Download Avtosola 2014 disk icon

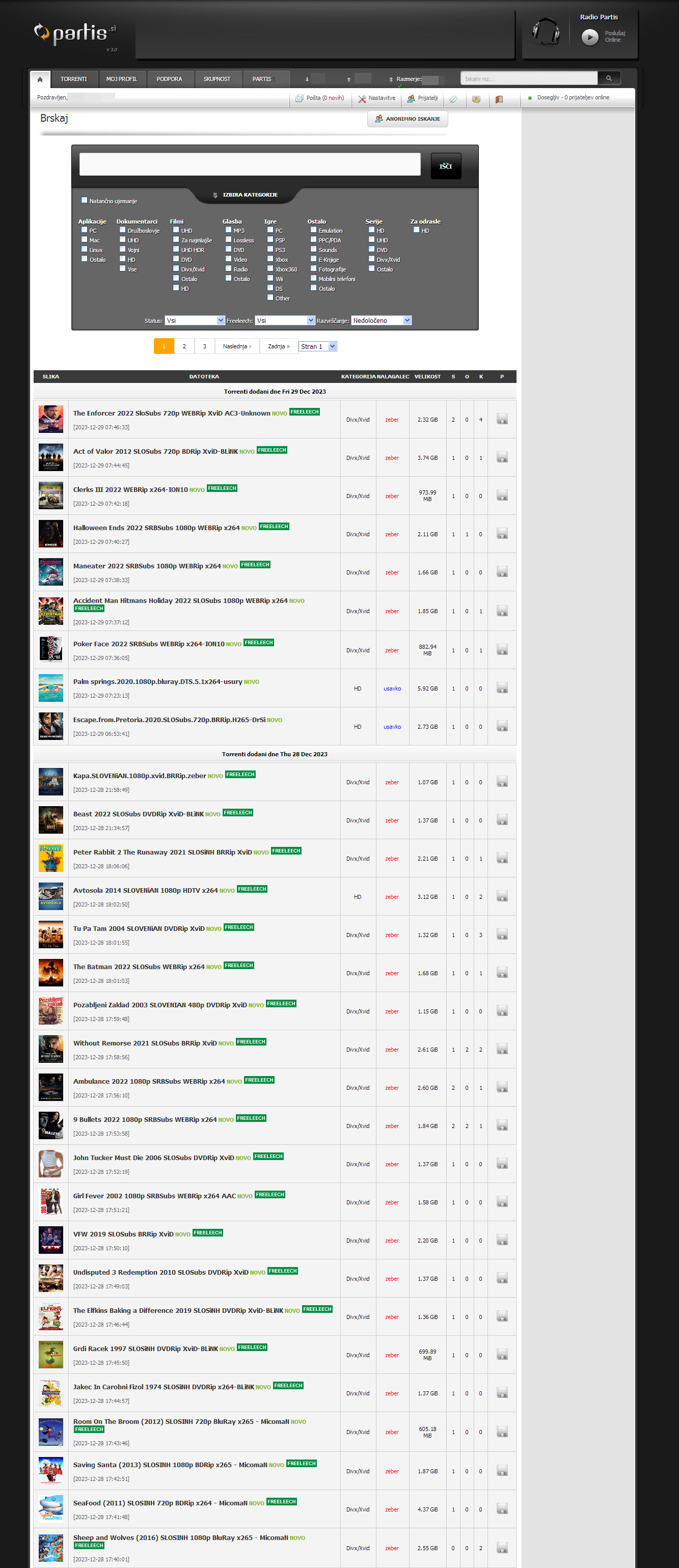point(502,897)
